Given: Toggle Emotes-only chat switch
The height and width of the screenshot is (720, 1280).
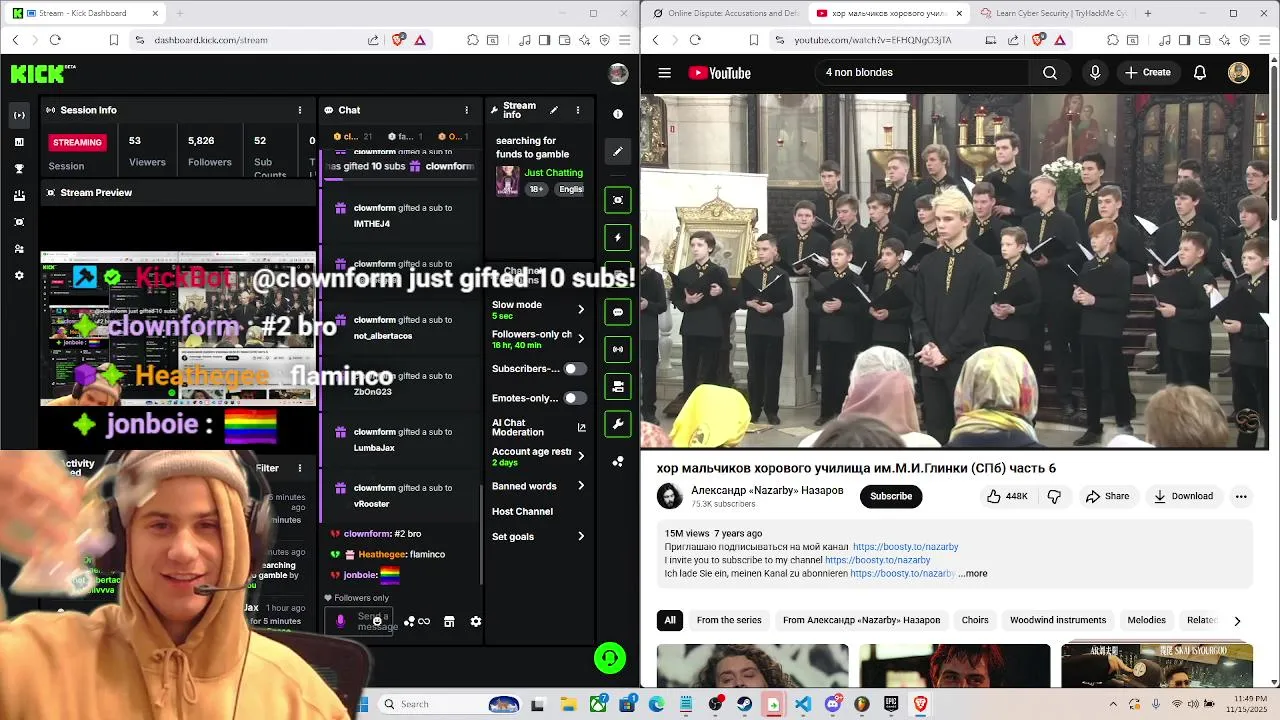Looking at the screenshot, I should 574,398.
